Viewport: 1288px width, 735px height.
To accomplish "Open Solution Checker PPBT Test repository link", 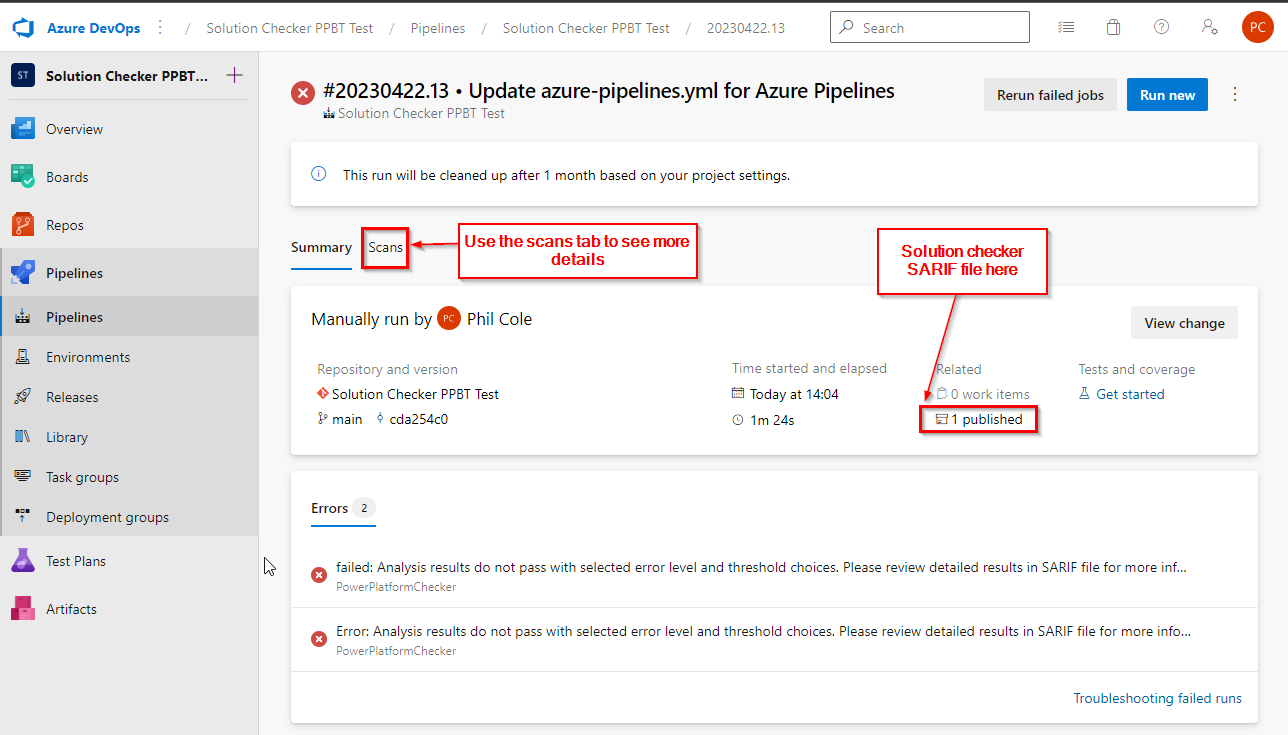I will click(x=408, y=394).
